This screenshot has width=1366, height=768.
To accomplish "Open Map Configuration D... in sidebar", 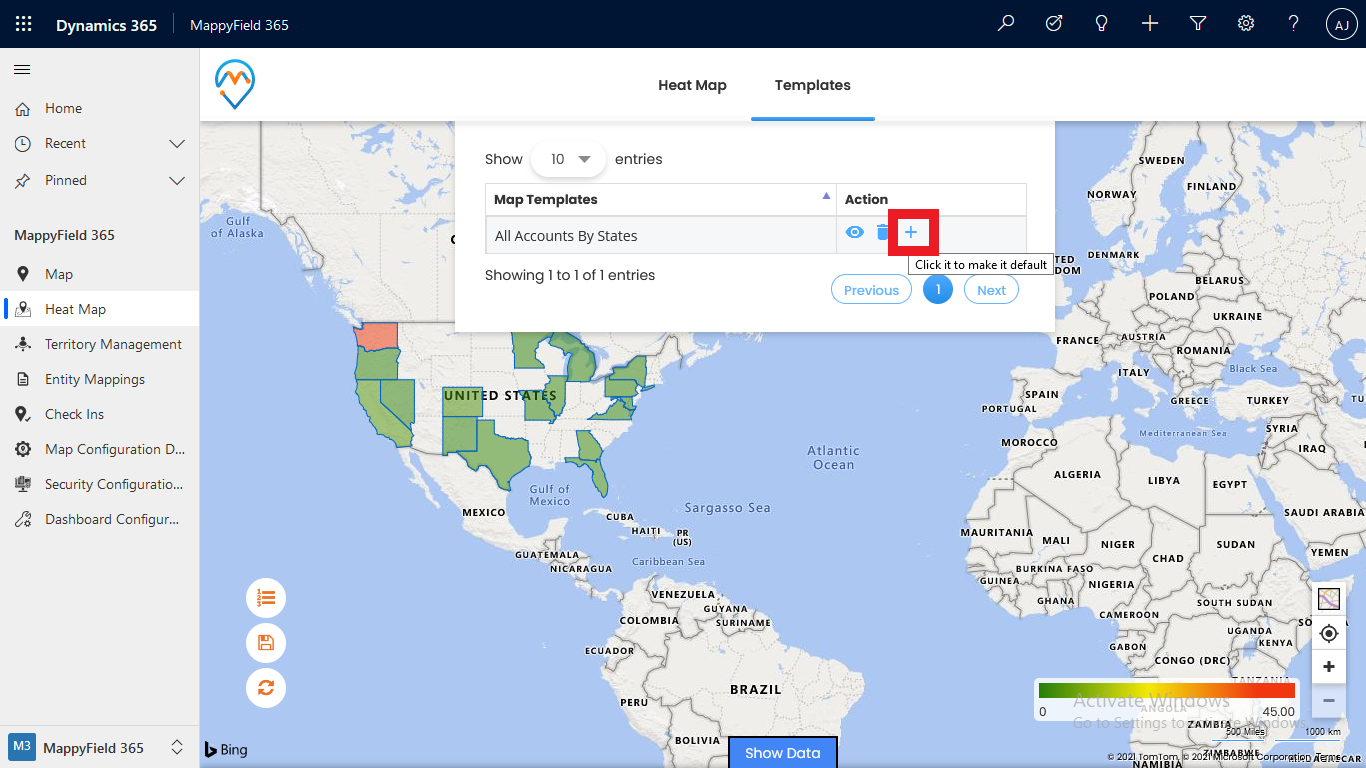I will click(x=99, y=449).
